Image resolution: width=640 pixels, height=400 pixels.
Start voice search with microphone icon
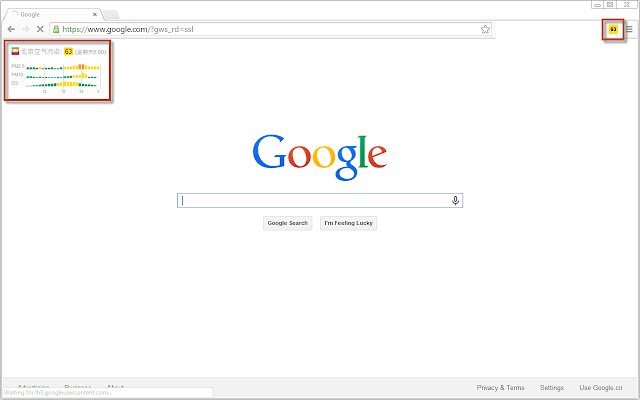click(x=456, y=200)
